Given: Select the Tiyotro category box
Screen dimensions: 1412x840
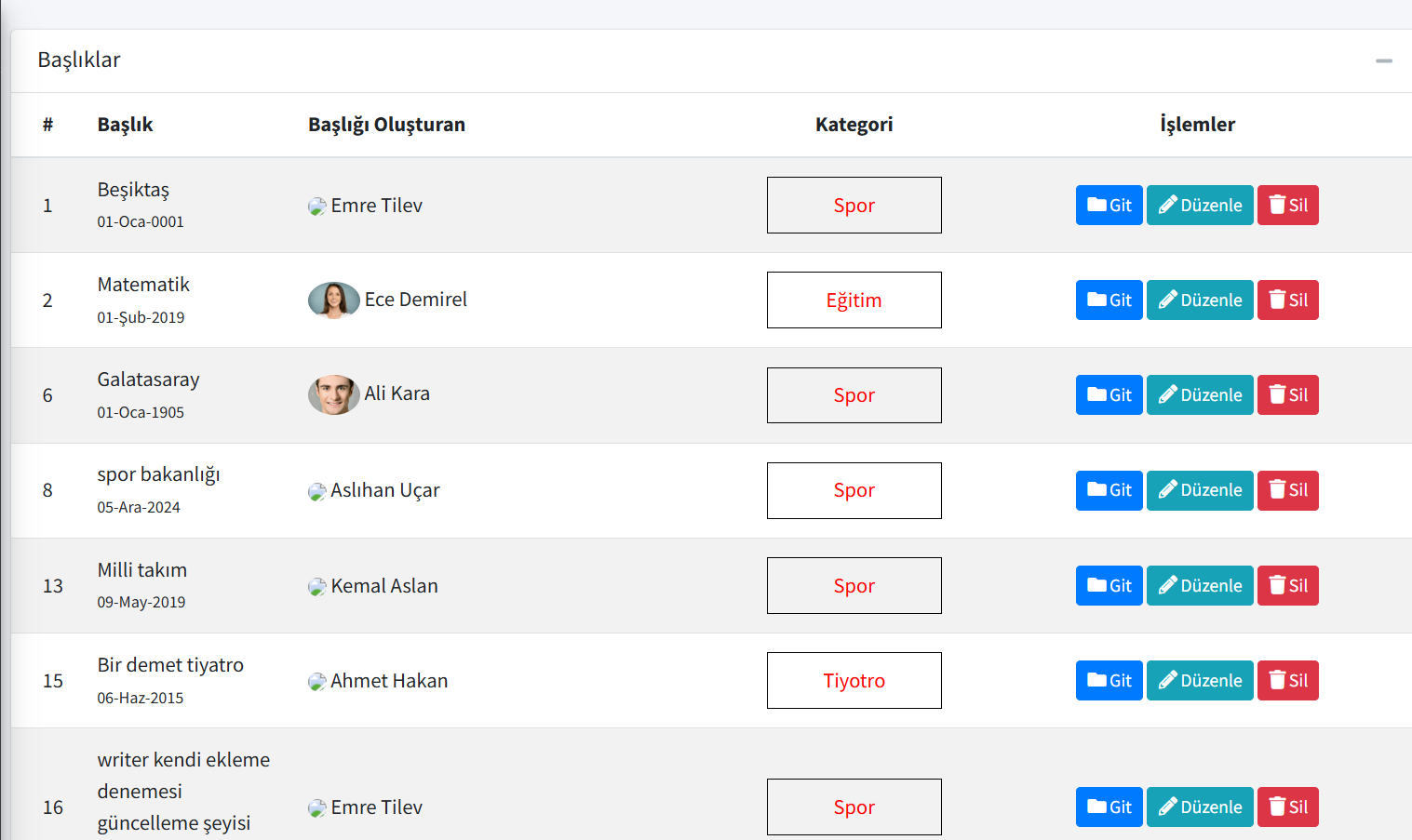Looking at the screenshot, I should tap(854, 680).
